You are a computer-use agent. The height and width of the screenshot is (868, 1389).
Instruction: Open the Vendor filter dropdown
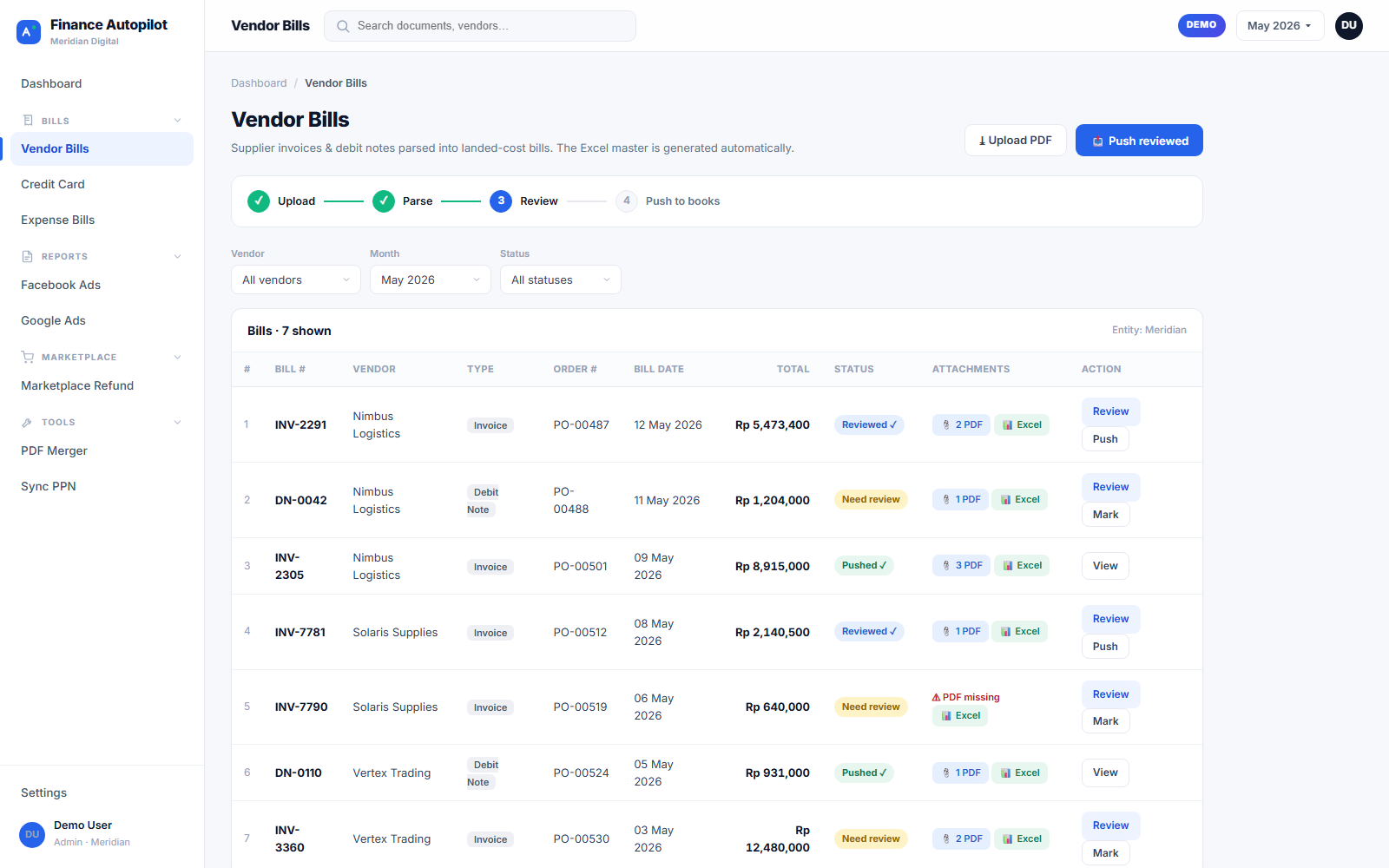tap(296, 279)
